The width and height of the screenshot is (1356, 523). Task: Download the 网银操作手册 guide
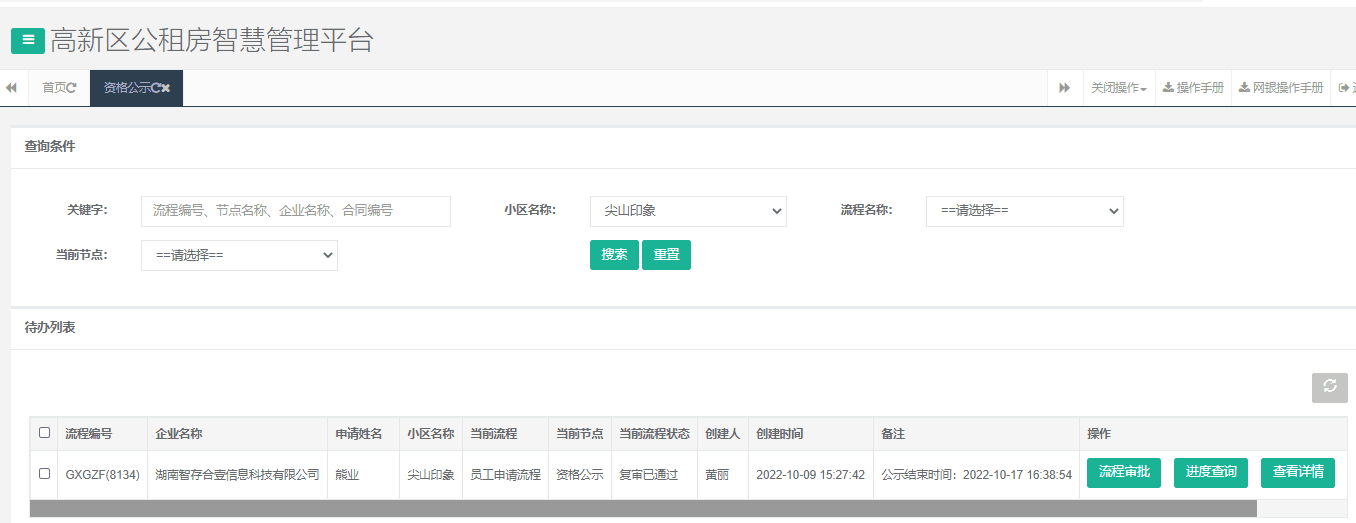(1280, 88)
